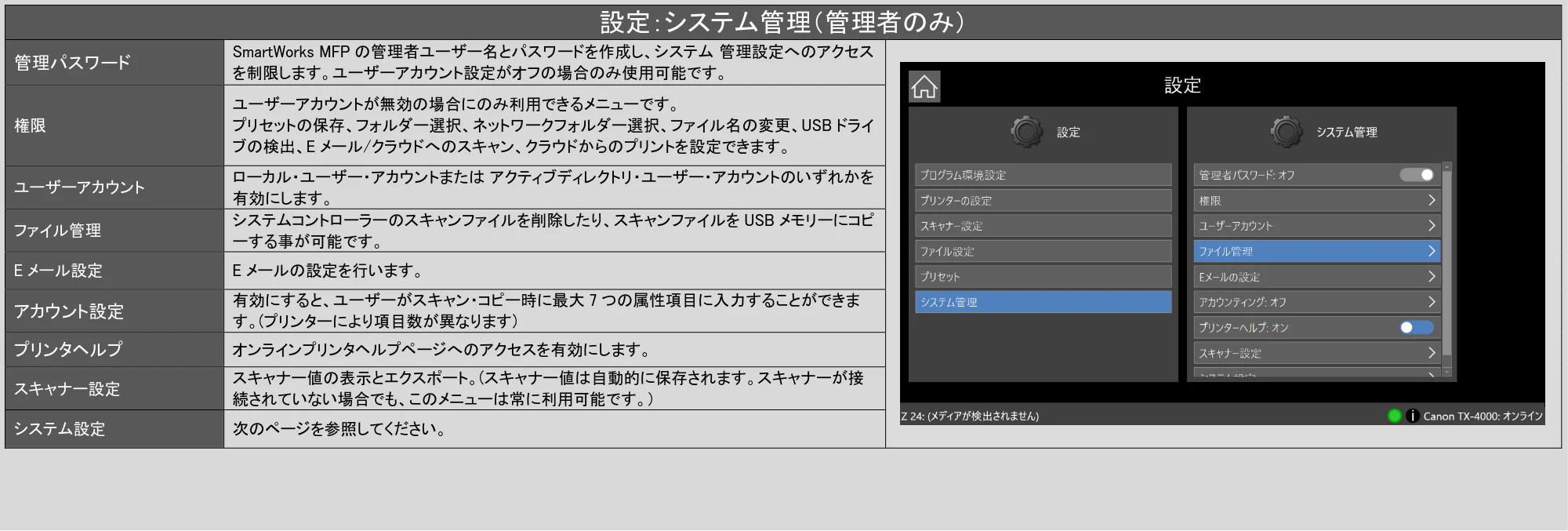Click the プリンタヘルプ table row header
The height and width of the screenshot is (531, 1568).
coord(114,350)
